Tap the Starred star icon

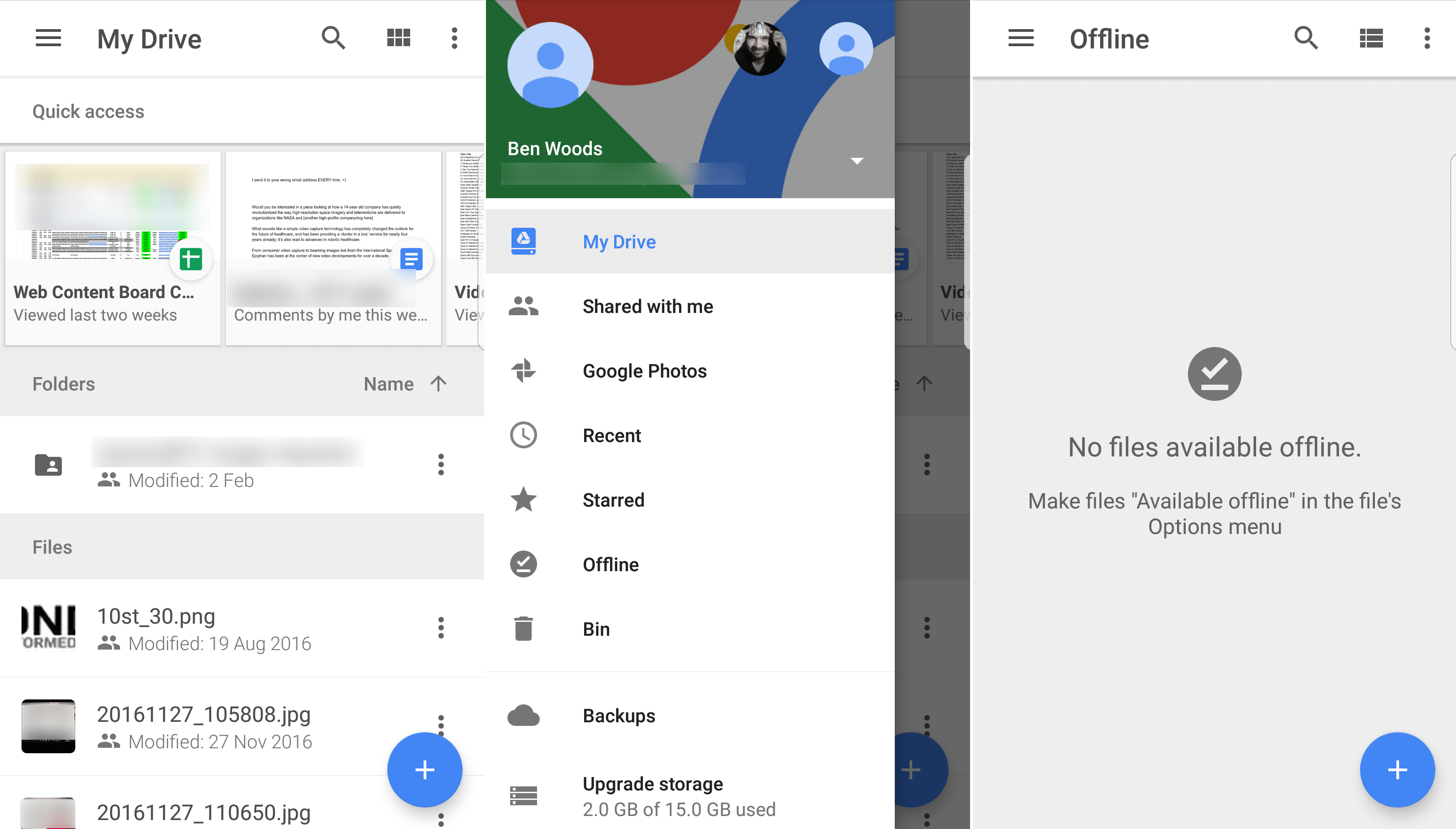pos(523,500)
